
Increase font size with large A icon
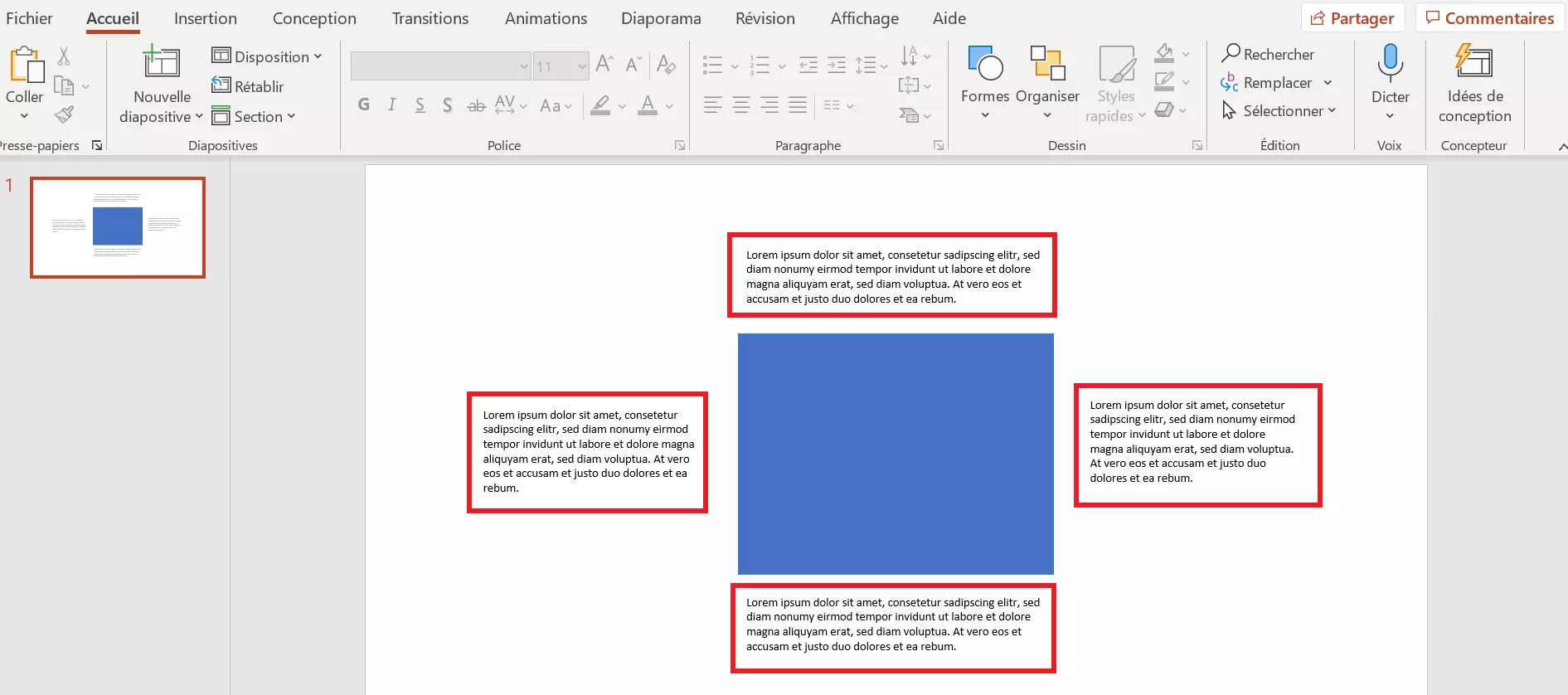pyautogui.click(x=604, y=64)
